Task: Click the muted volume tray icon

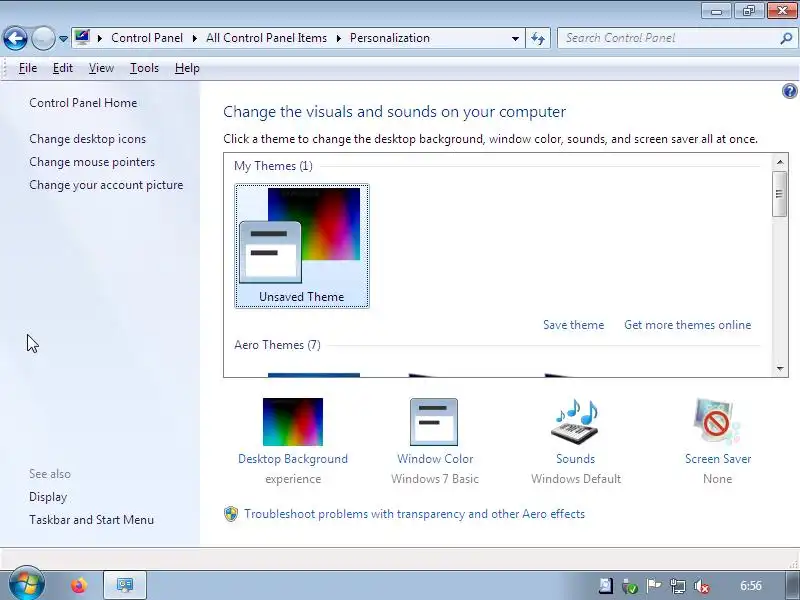Action: point(702,586)
